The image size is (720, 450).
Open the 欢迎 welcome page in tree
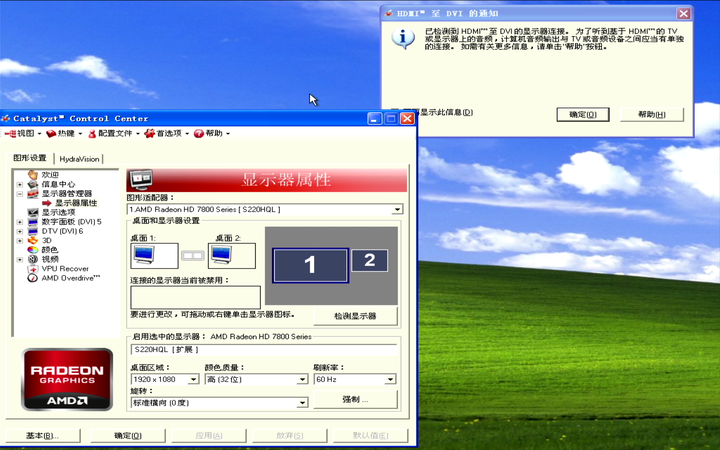[x=50, y=175]
